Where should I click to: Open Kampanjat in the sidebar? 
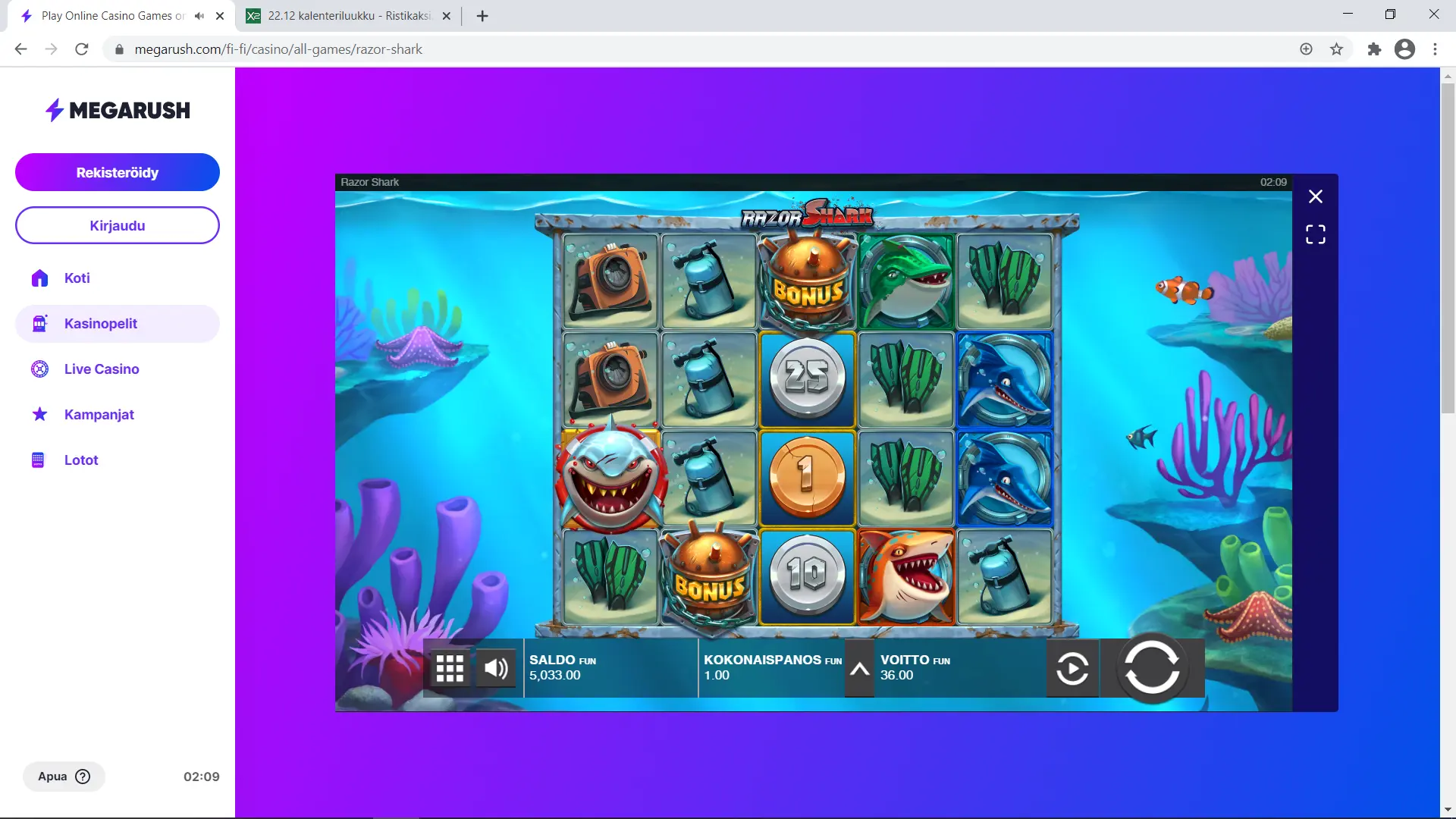click(x=118, y=415)
